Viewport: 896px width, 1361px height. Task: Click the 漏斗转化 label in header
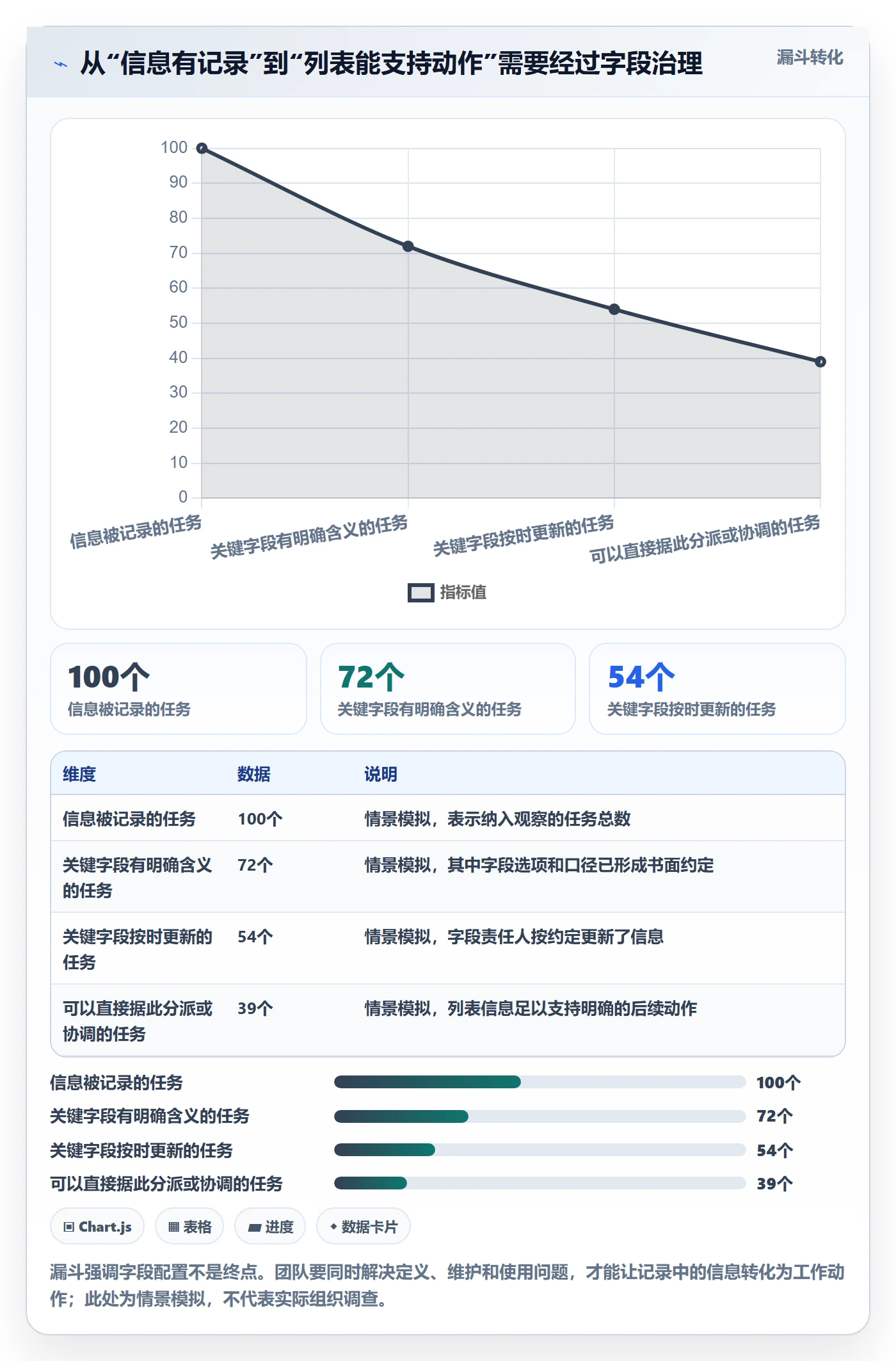810,58
